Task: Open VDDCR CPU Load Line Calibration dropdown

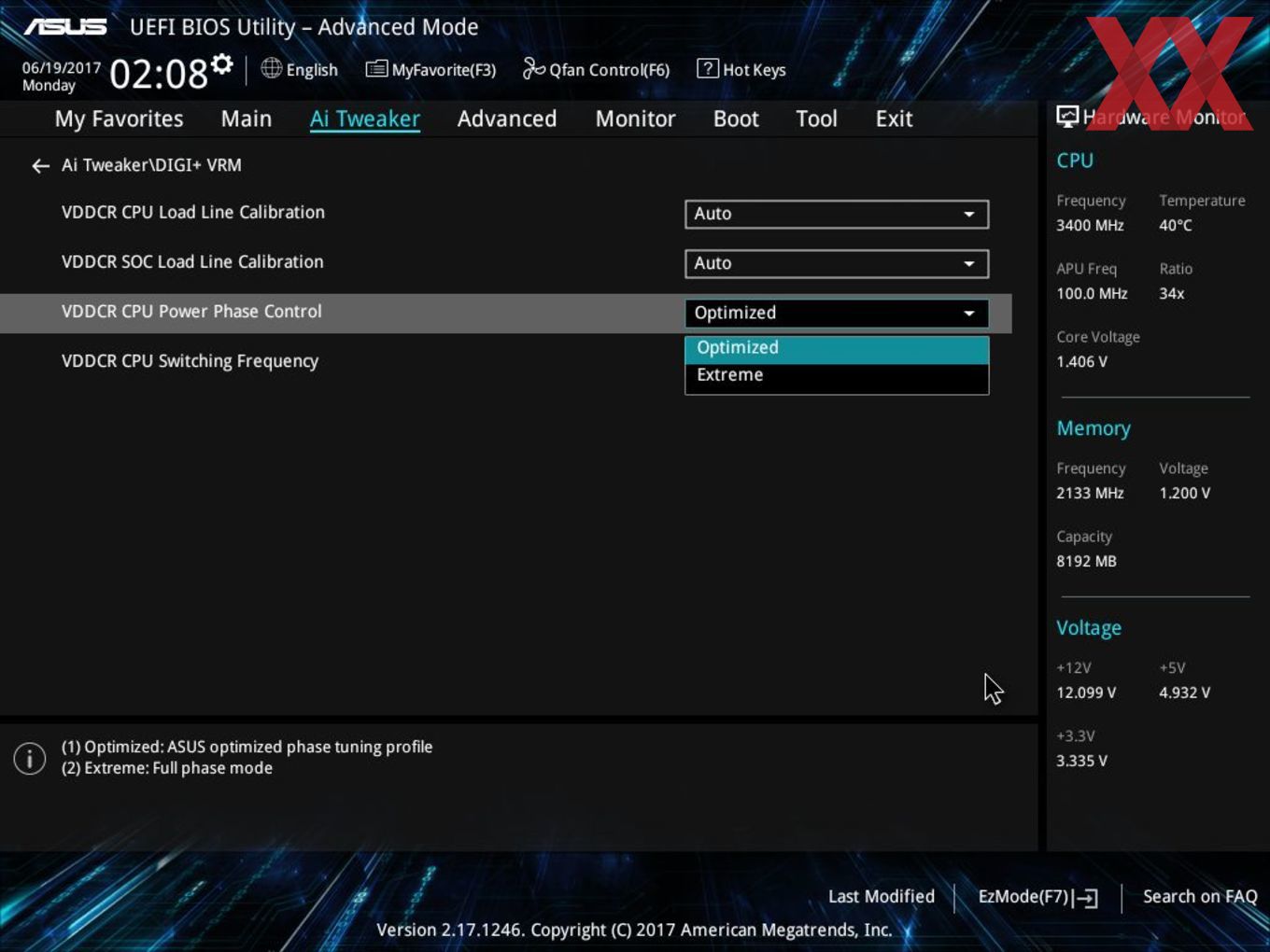Action: (x=837, y=214)
